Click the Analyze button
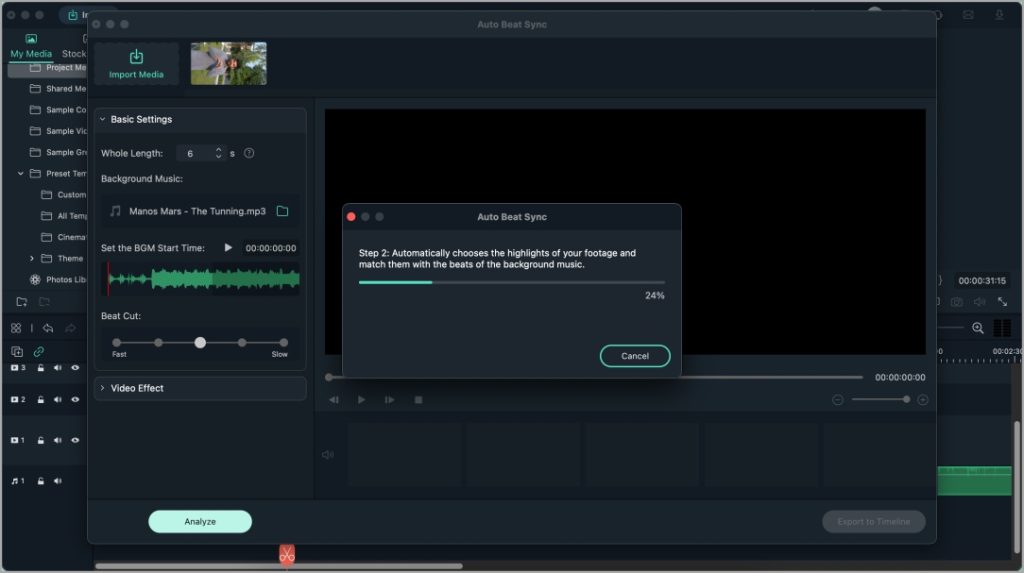Image resolution: width=1024 pixels, height=573 pixels. [200, 521]
